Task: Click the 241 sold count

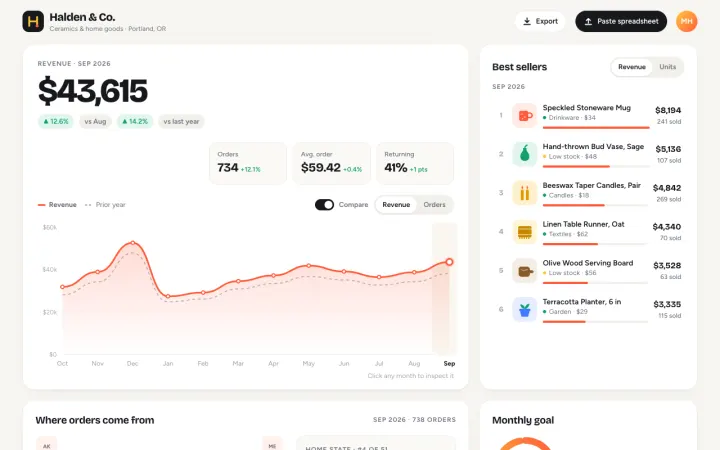Action: (669, 122)
